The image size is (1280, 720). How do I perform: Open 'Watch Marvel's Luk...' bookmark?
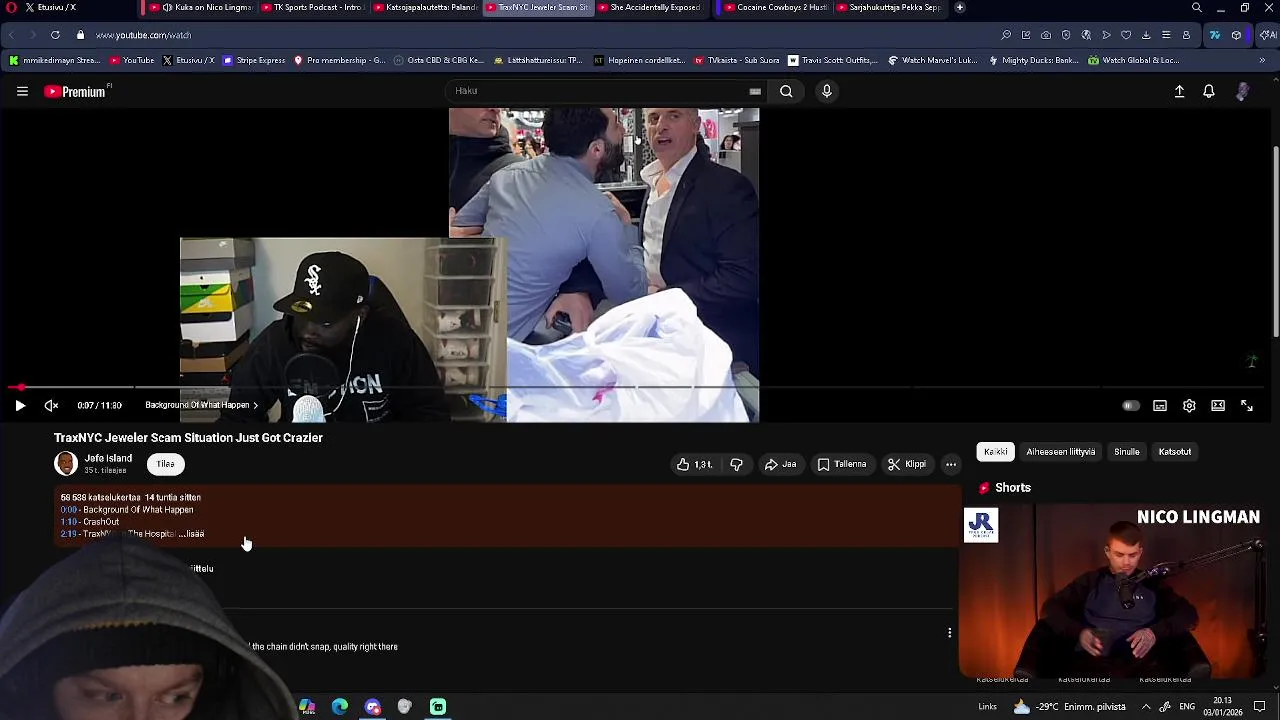[x=932, y=60]
